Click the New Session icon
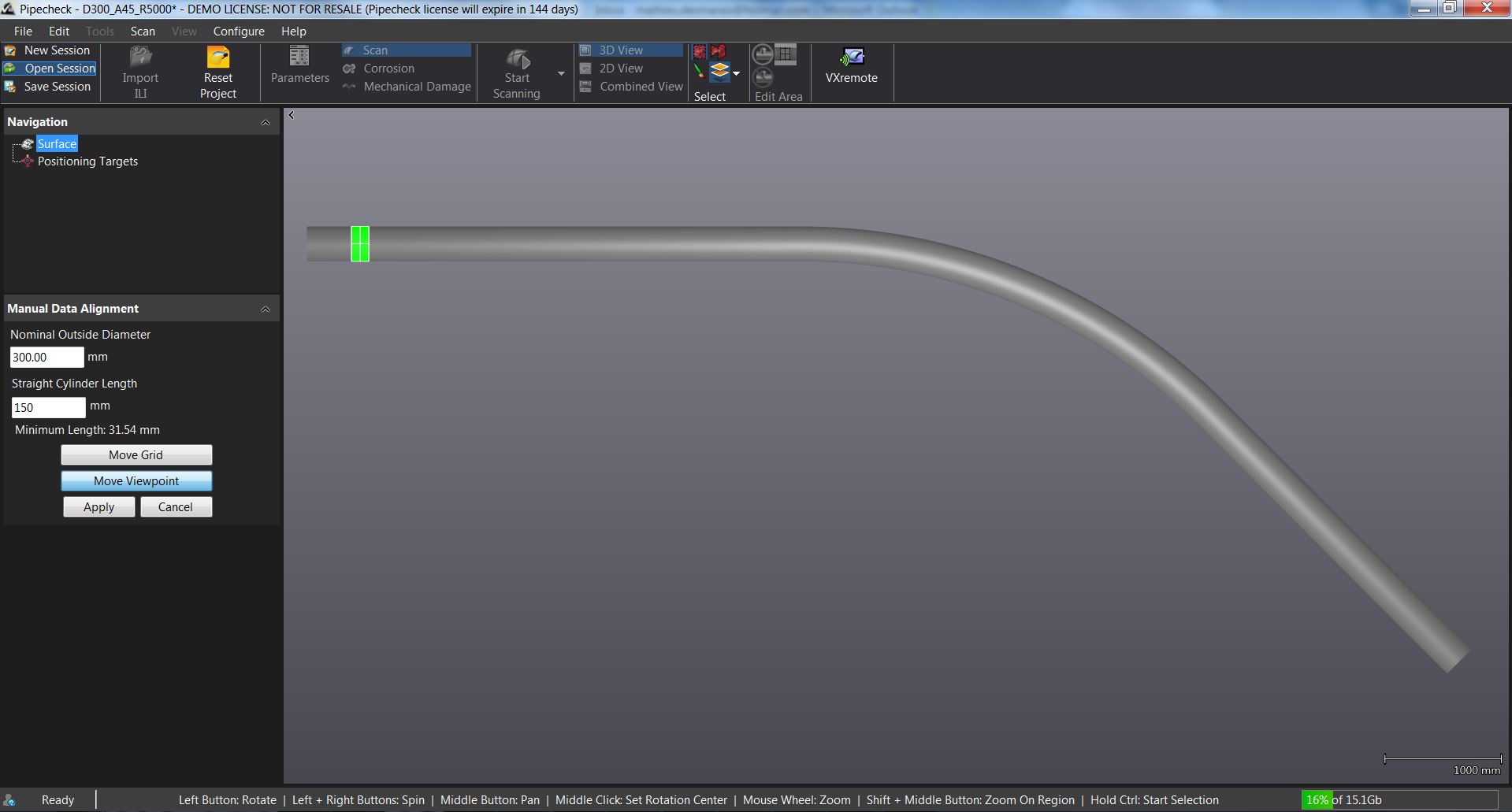The height and width of the screenshot is (812, 1512). (x=10, y=50)
